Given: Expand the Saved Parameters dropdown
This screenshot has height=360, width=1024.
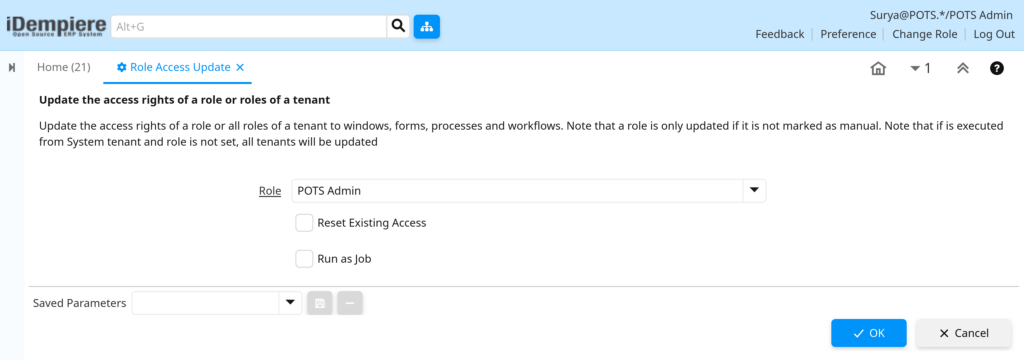Looking at the screenshot, I should click(290, 303).
